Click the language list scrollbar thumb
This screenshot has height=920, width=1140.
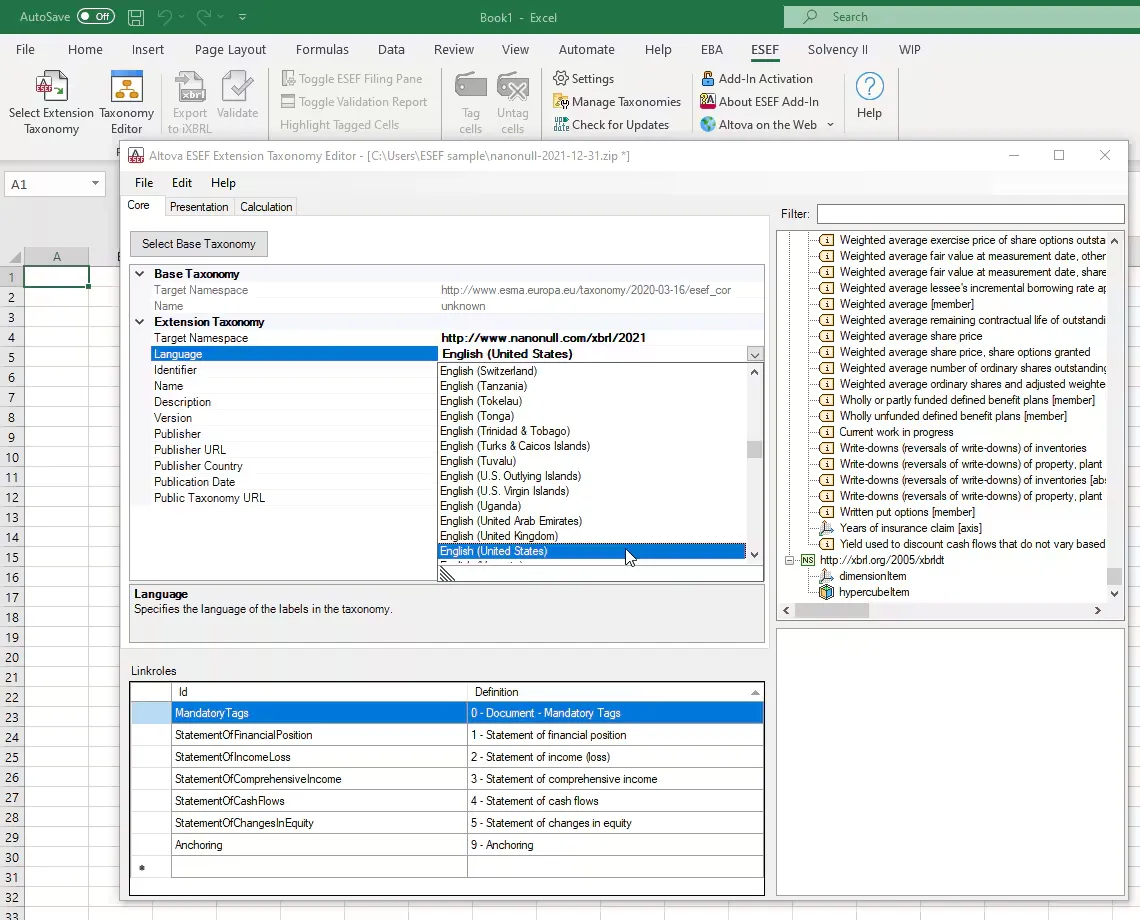pos(754,449)
